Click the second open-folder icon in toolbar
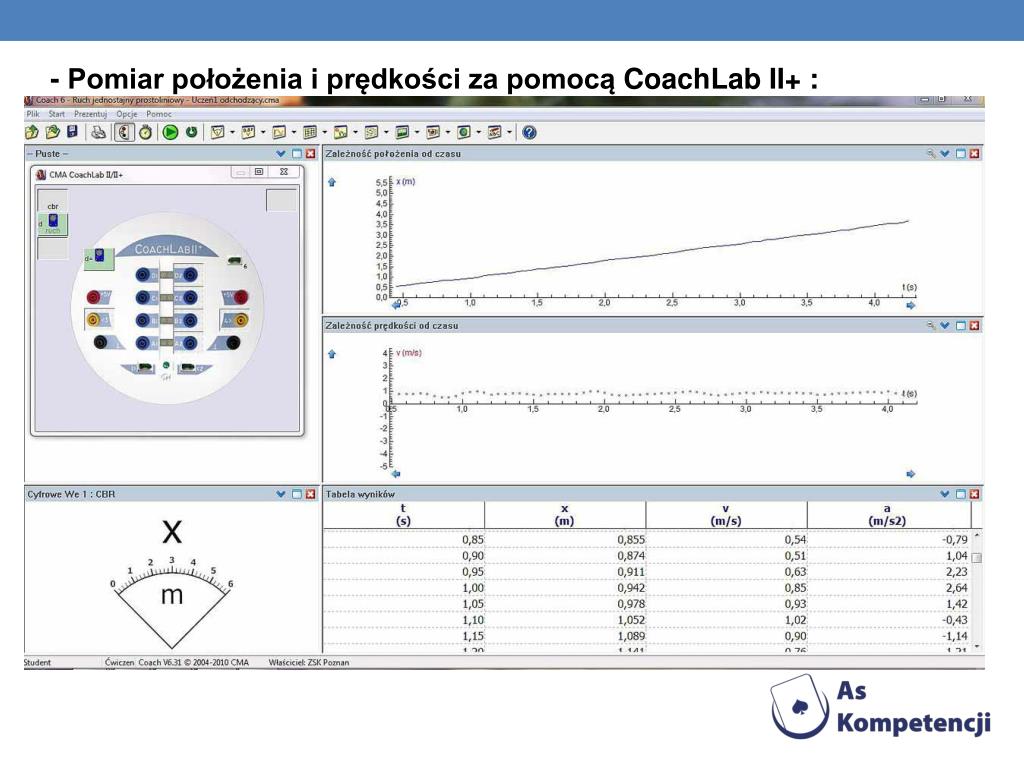1024x768 pixels. coord(52,133)
